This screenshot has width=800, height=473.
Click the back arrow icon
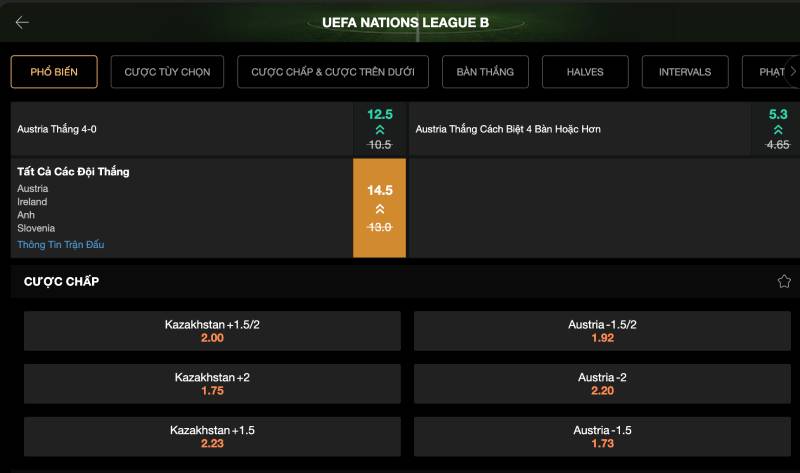tap(22, 22)
